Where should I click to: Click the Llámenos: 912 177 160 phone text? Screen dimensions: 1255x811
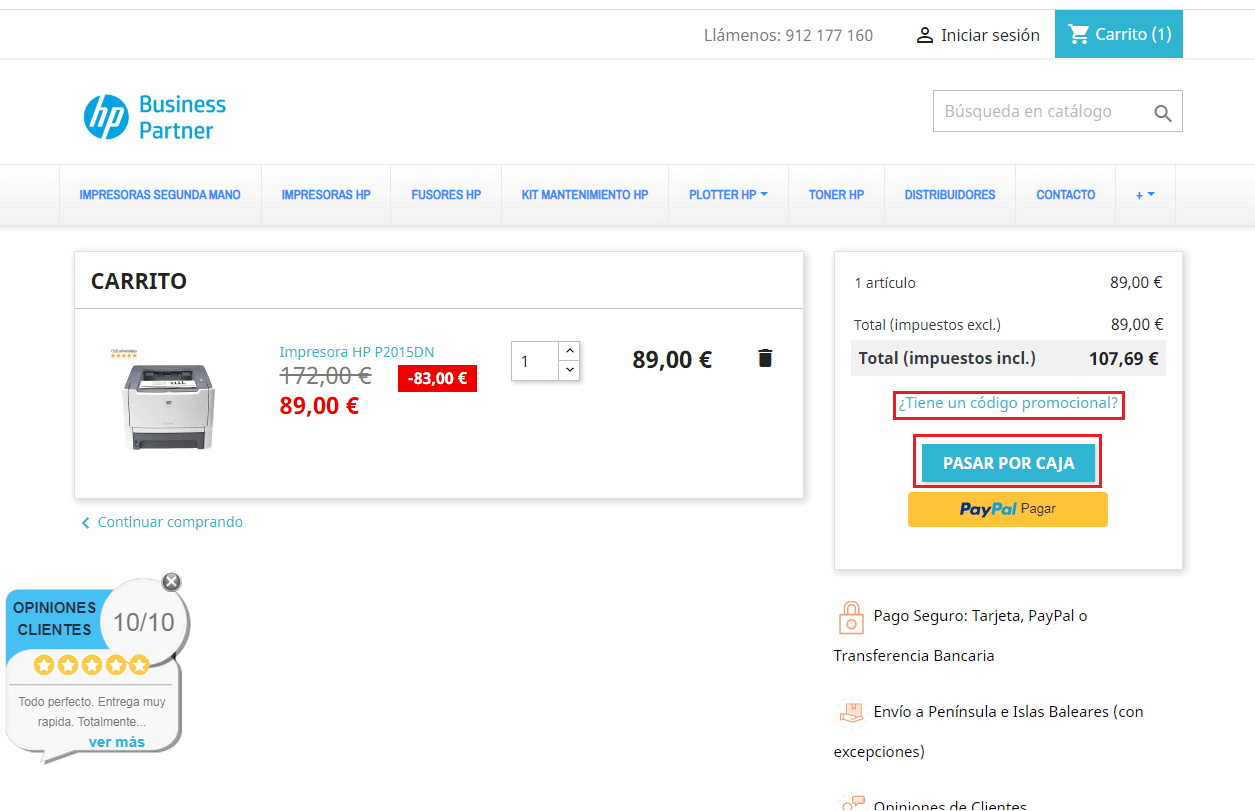[x=788, y=35]
